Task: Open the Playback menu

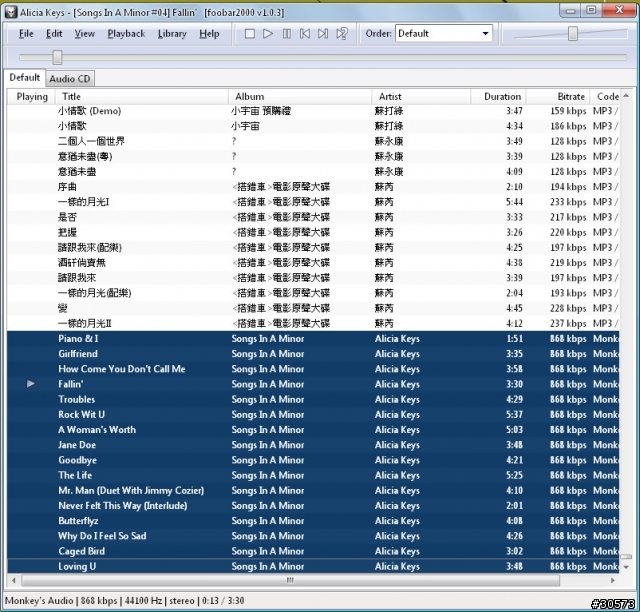Action: pos(126,33)
